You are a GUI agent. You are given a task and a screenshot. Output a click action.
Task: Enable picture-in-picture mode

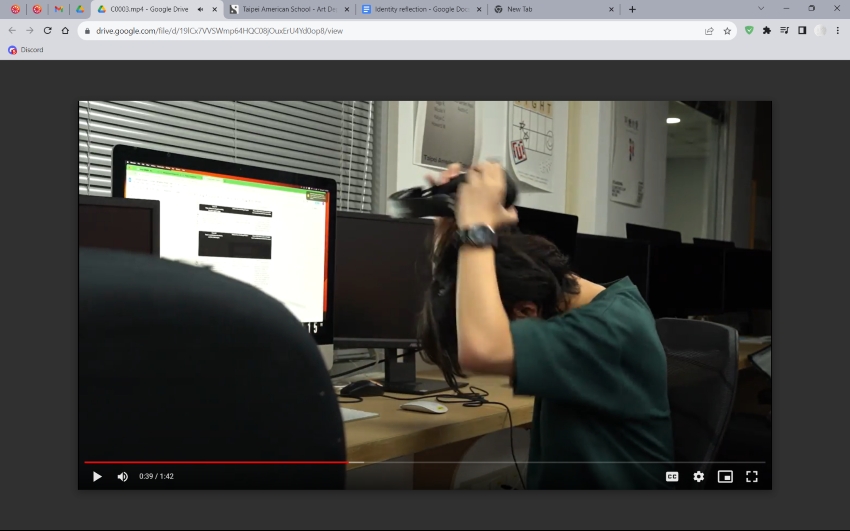(725, 476)
